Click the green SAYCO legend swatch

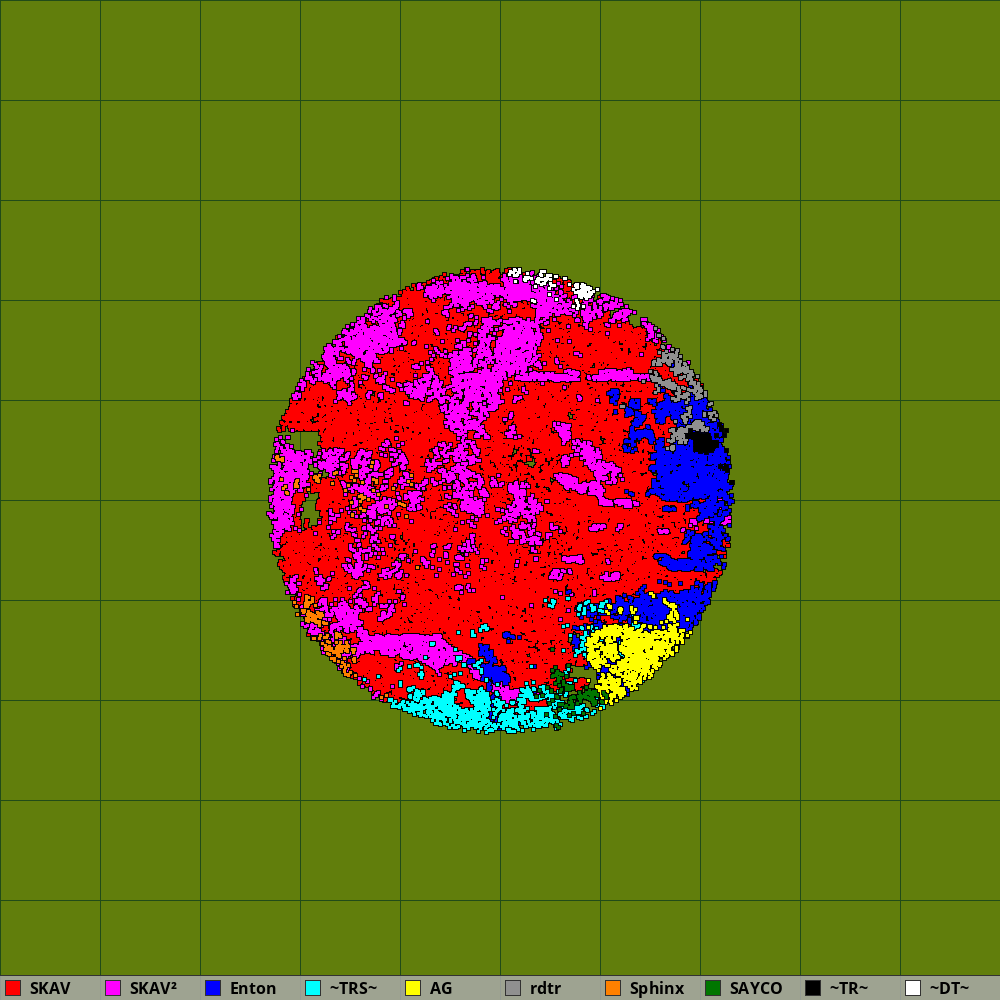713,988
